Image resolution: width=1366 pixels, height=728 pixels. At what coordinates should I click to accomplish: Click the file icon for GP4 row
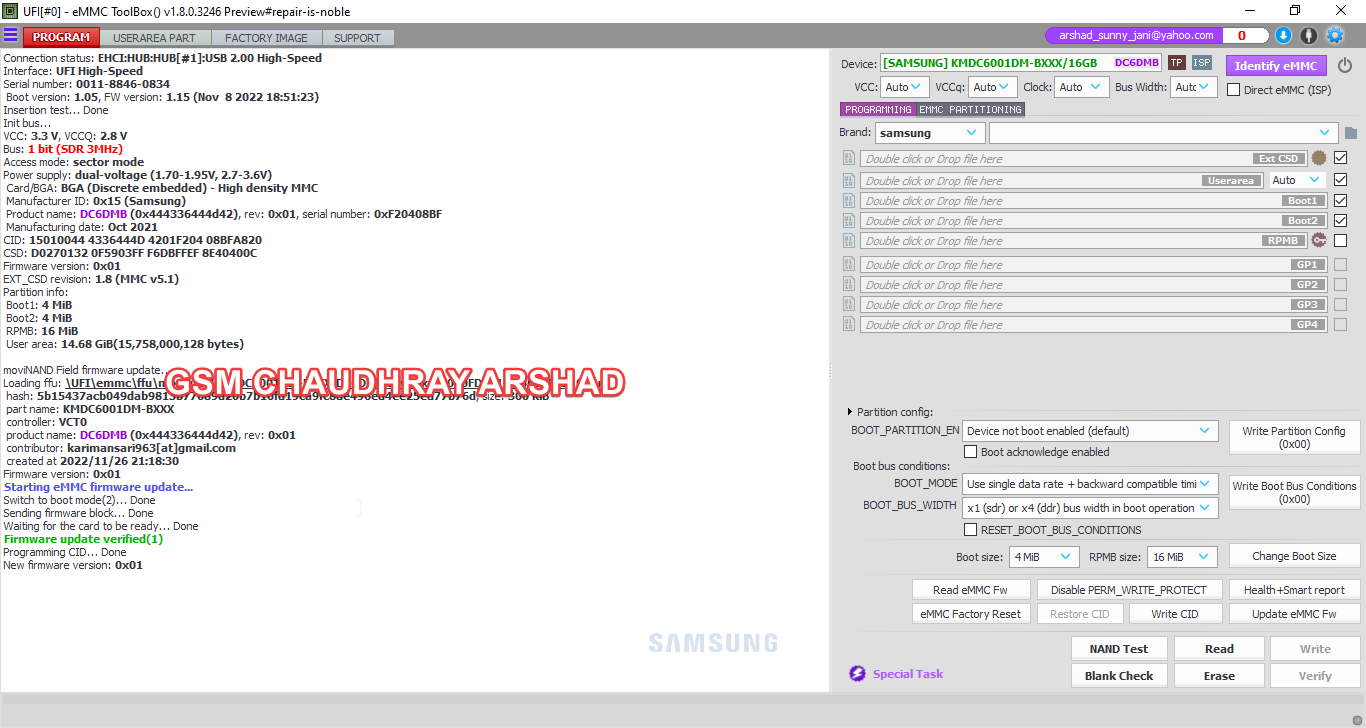coord(849,324)
